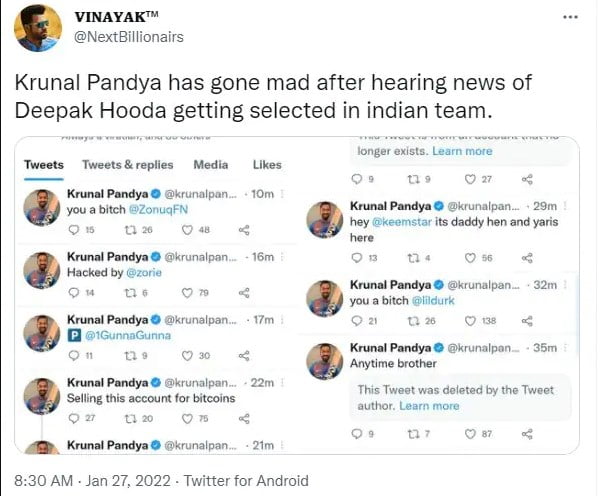The image size is (605, 496).
Task: Click Learn more under the deleted tweet notice
Action: pos(429,406)
